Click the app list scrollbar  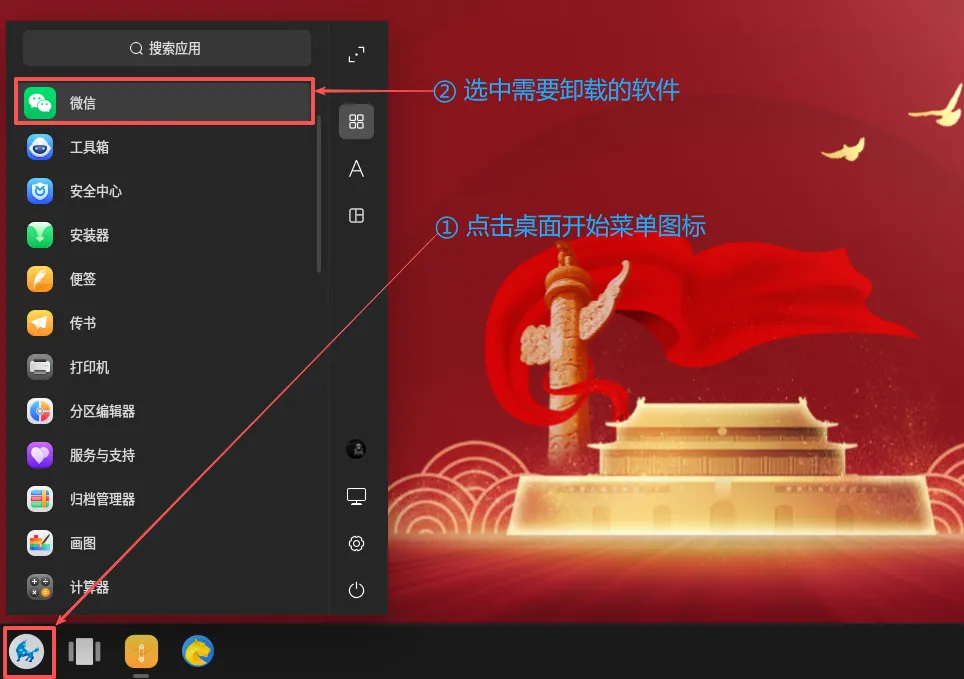pyautogui.click(x=319, y=194)
